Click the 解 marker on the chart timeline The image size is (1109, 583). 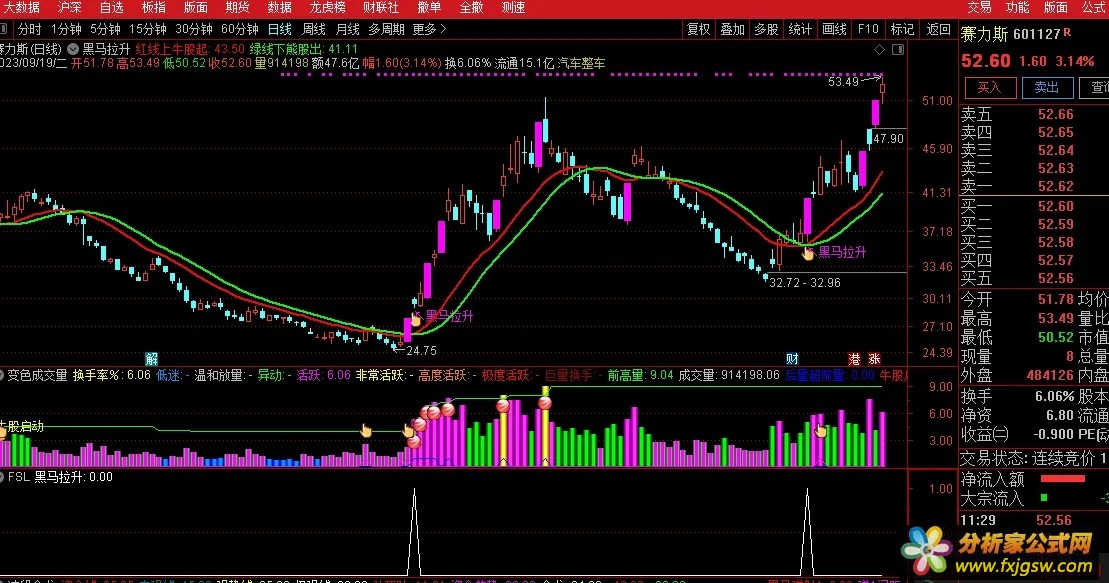click(151, 359)
